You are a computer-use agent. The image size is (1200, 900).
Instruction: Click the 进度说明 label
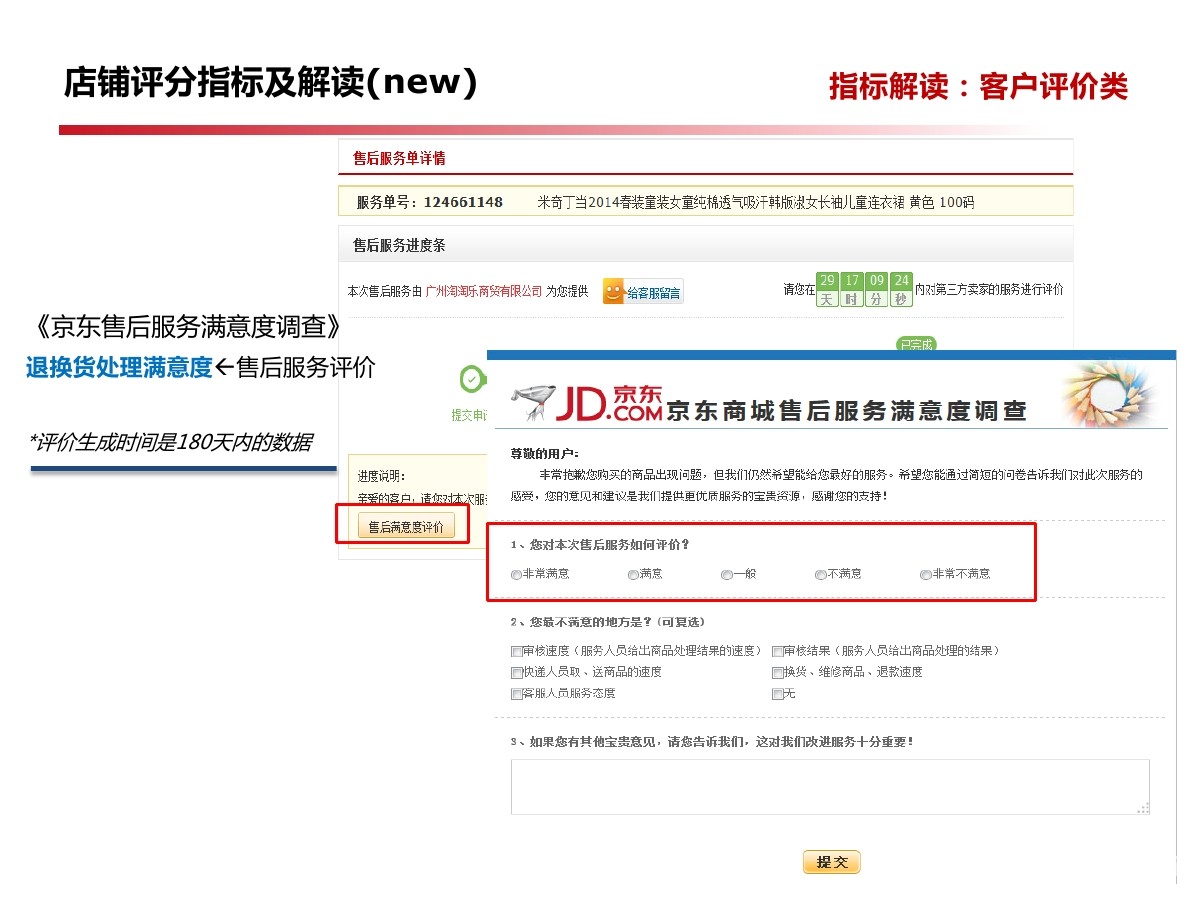coord(381,476)
